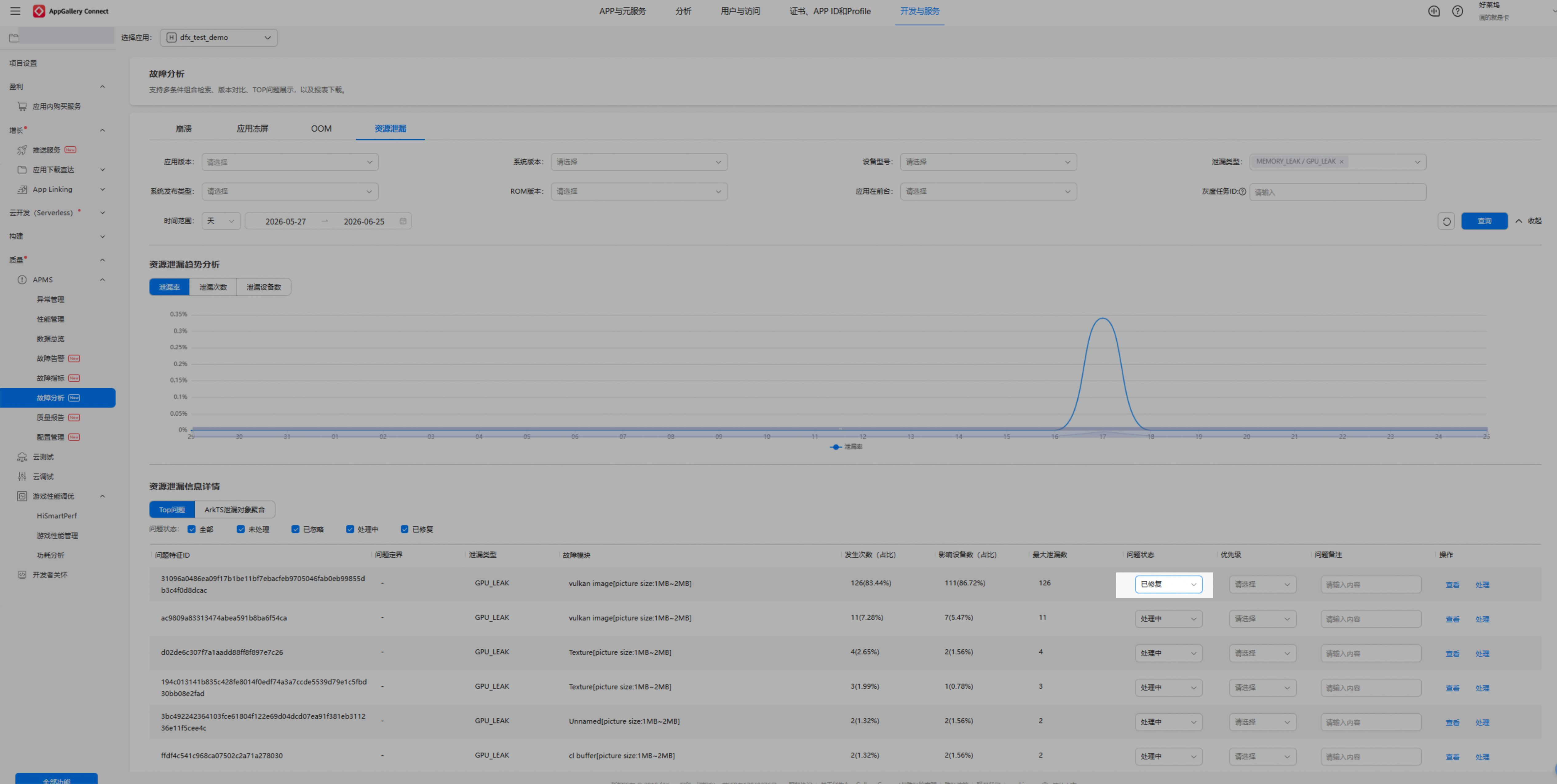1557x784 pixels.
Task: Click the info icon next to 灰度任务ID
Action: (x=1242, y=192)
